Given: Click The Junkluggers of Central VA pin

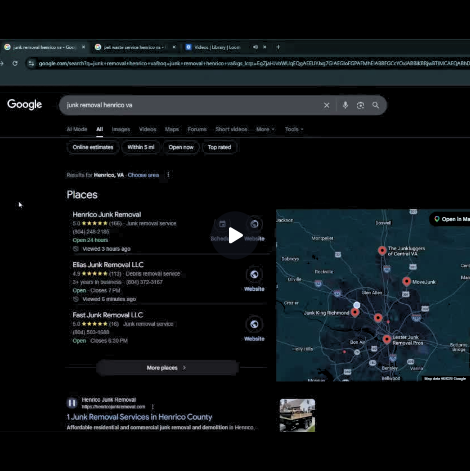Looking at the screenshot, I should 382,250.
